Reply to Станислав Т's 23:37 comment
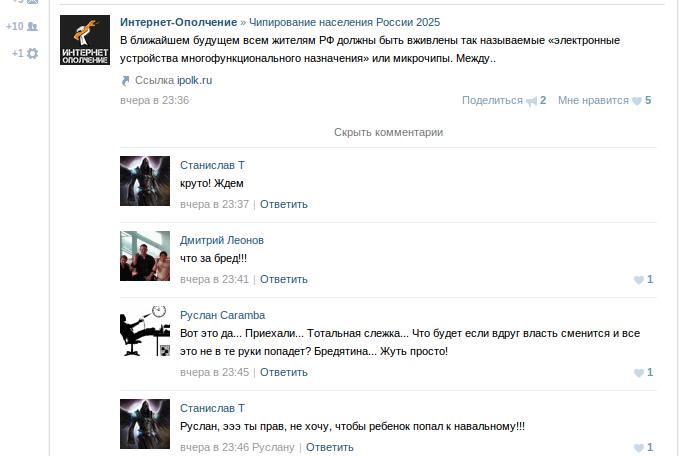This screenshot has width=689, height=456. click(284, 204)
